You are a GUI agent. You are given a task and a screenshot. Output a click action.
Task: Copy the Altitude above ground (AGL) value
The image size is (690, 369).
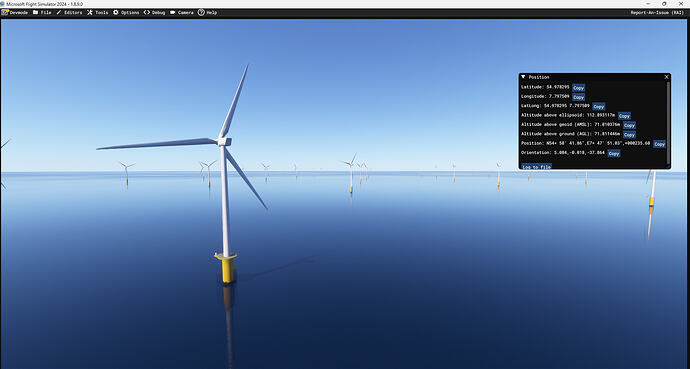tap(629, 135)
